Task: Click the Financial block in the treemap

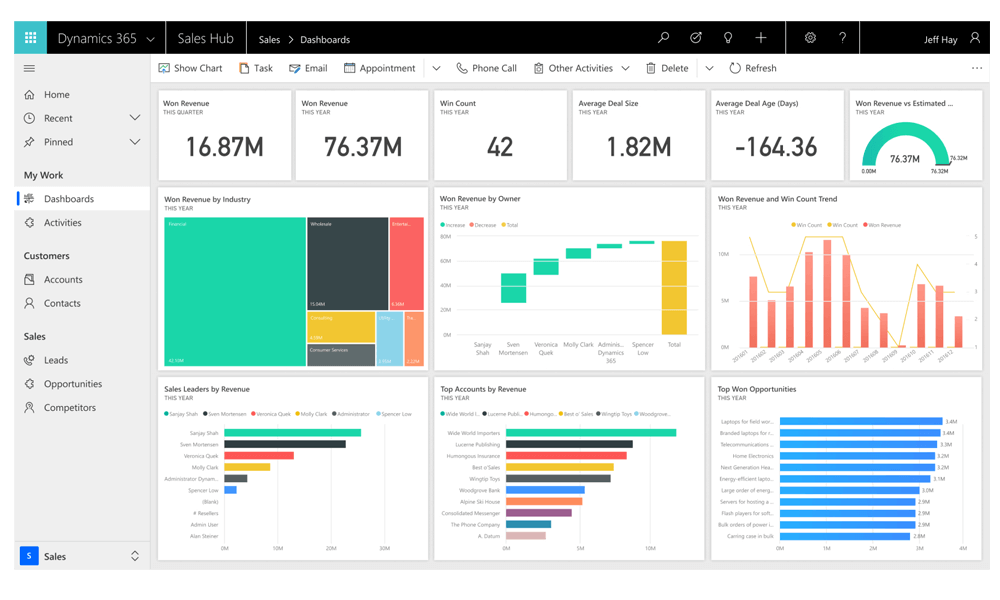Action: tap(235, 291)
